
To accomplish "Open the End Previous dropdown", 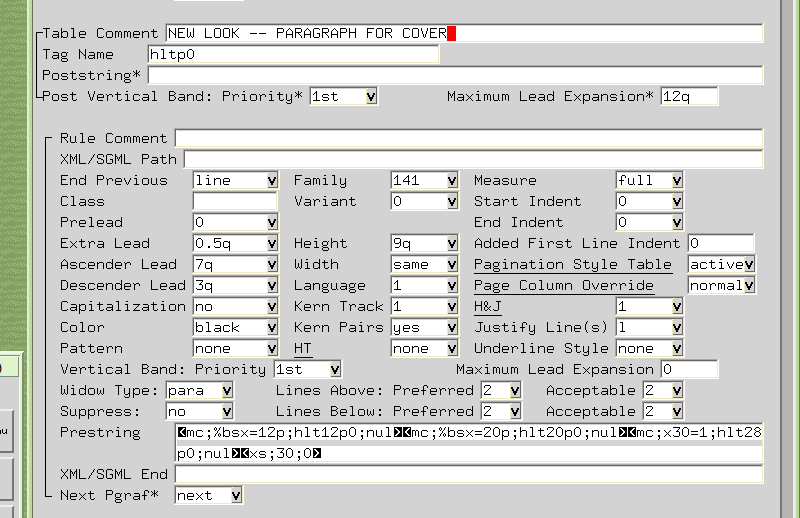I will (x=235, y=180).
